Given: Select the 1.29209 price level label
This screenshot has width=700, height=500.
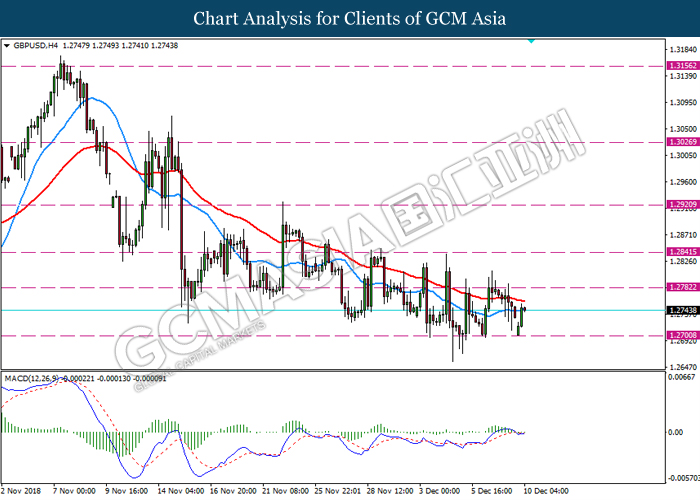Looking at the screenshot, I should 683,205.
